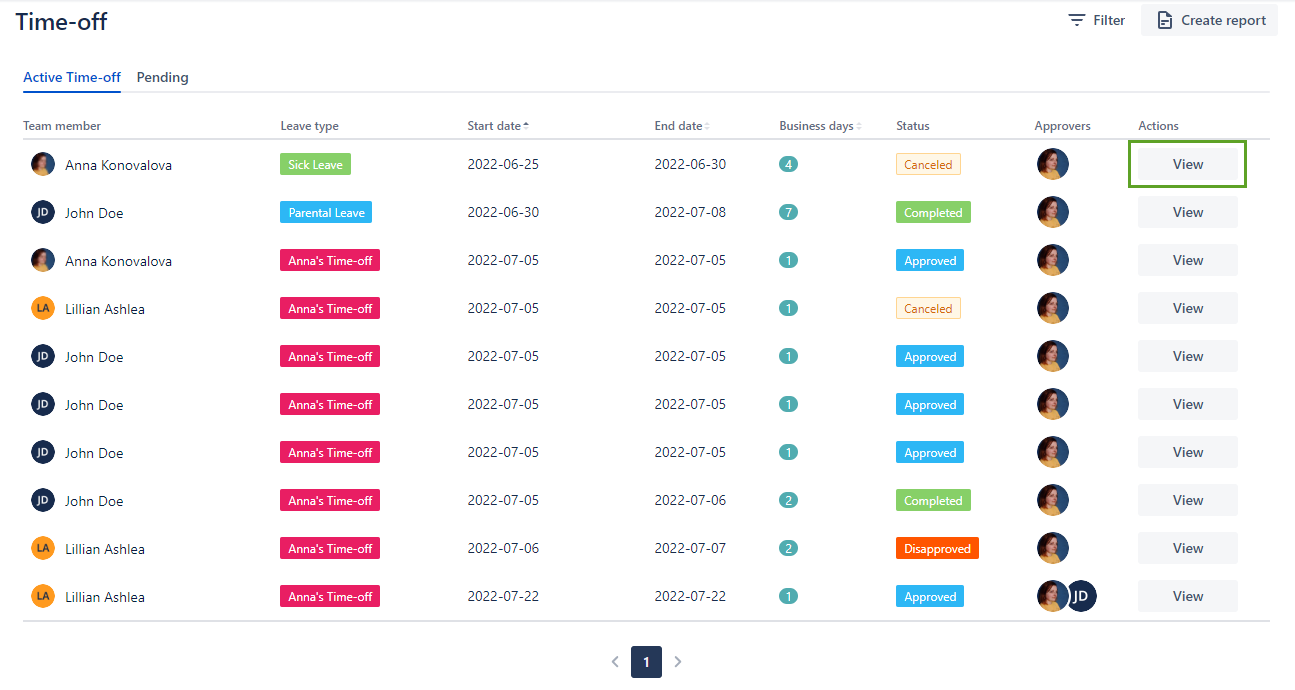Screen dimensions: 1295x690
Task: Sort table by Start date column
Action: [x=497, y=126]
